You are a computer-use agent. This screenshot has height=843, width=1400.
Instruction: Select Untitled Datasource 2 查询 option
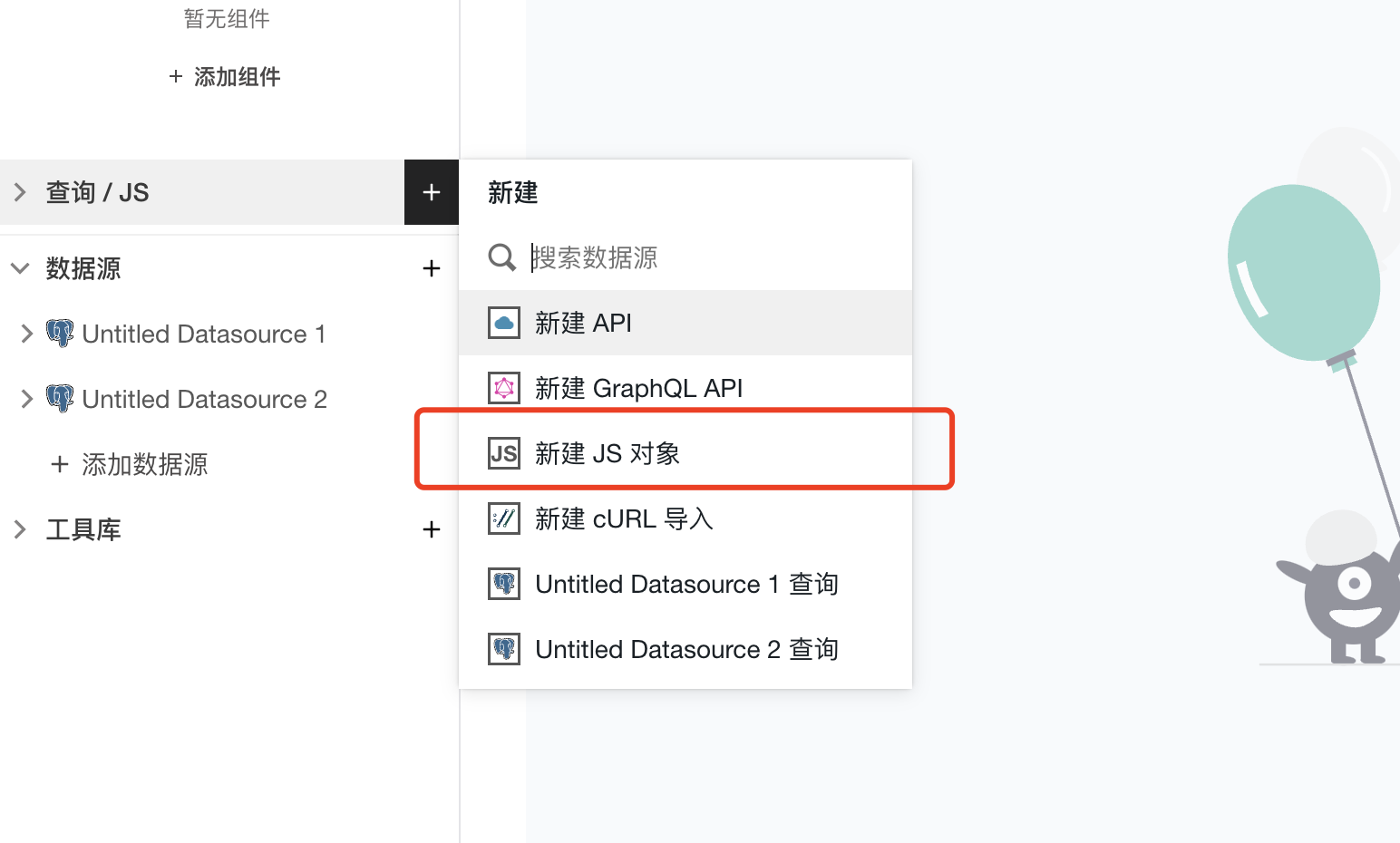(x=685, y=649)
